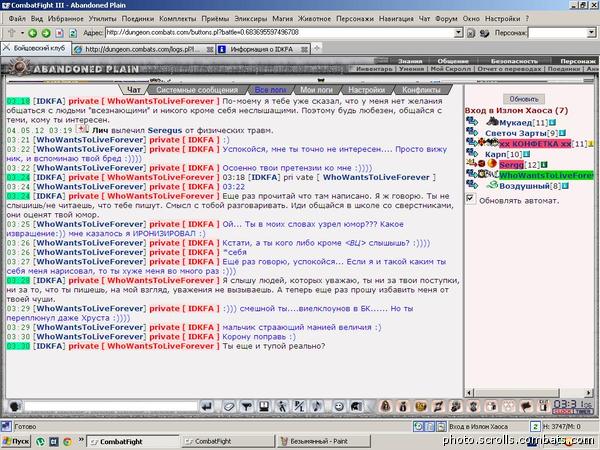Click the private message icon beside Светоч Зарты
Viewport: 600px width, 450px height.
(472, 132)
